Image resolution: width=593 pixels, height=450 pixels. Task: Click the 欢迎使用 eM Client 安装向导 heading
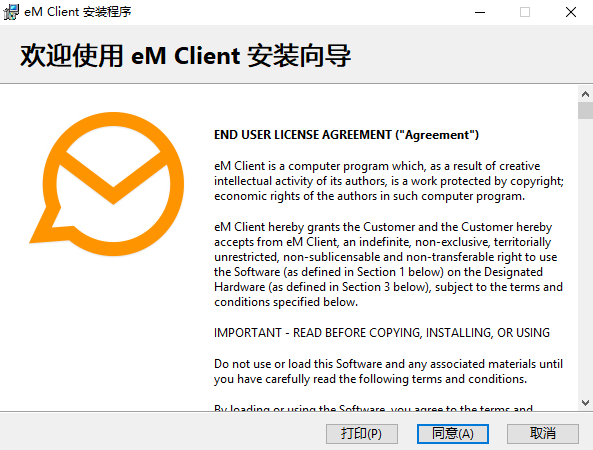(x=185, y=56)
